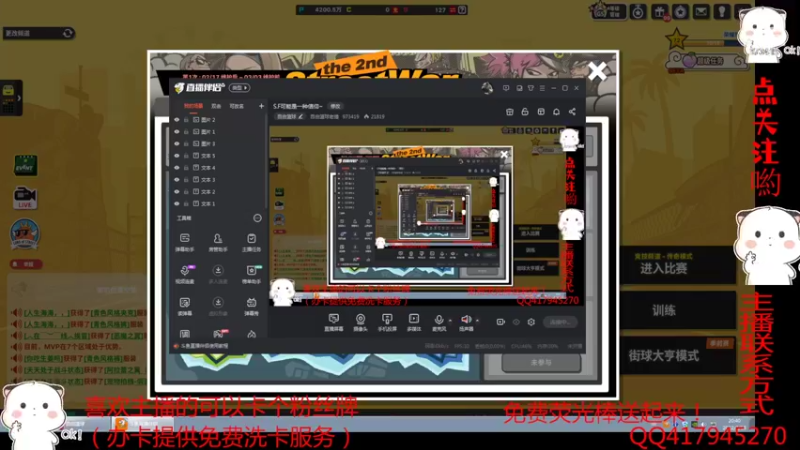
Task: Add a new scene with plus icon
Action: click(x=261, y=106)
